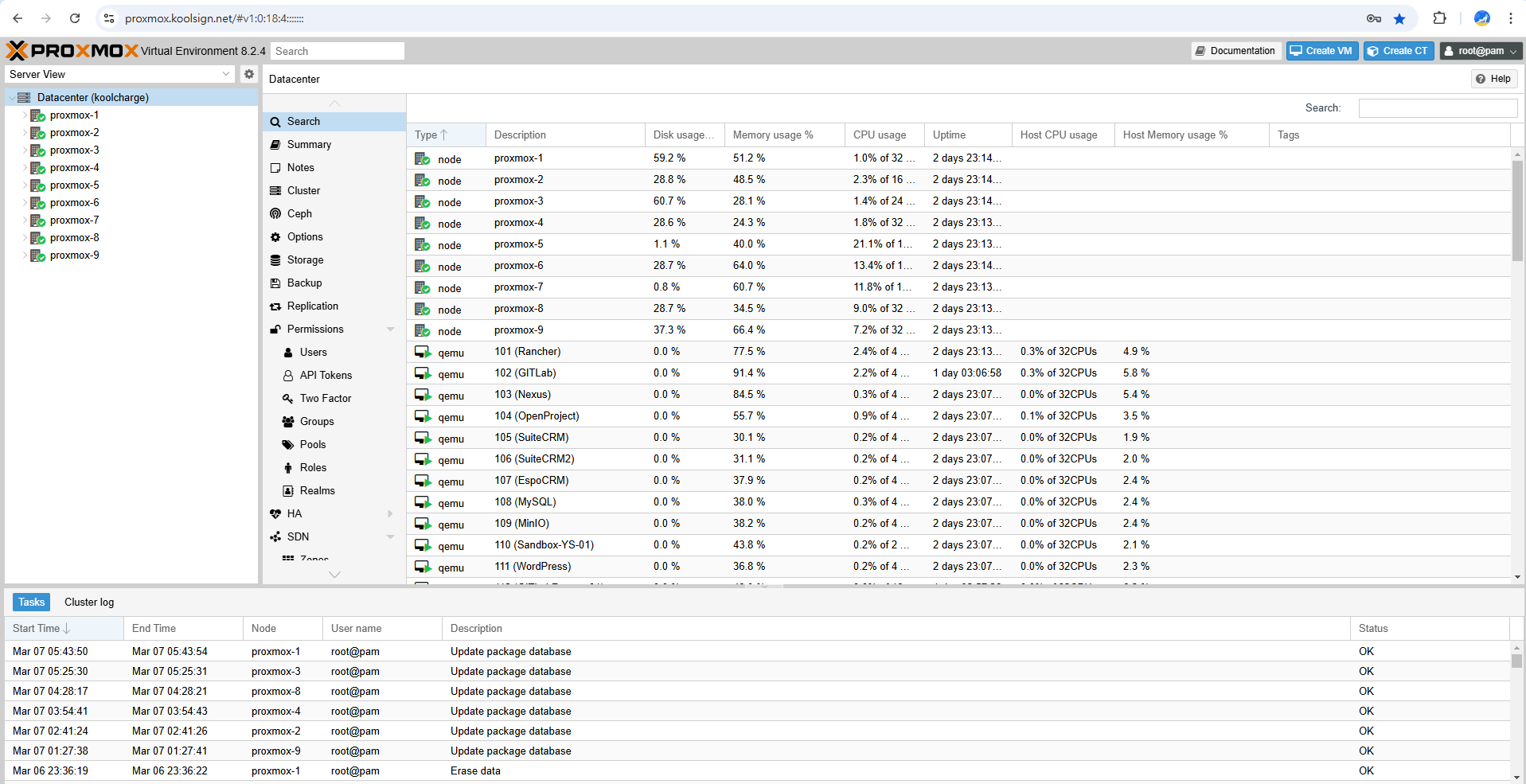The height and width of the screenshot is (784, 1526).
Task: Collapse the Permissions submenu
Action: coord(390,330)
